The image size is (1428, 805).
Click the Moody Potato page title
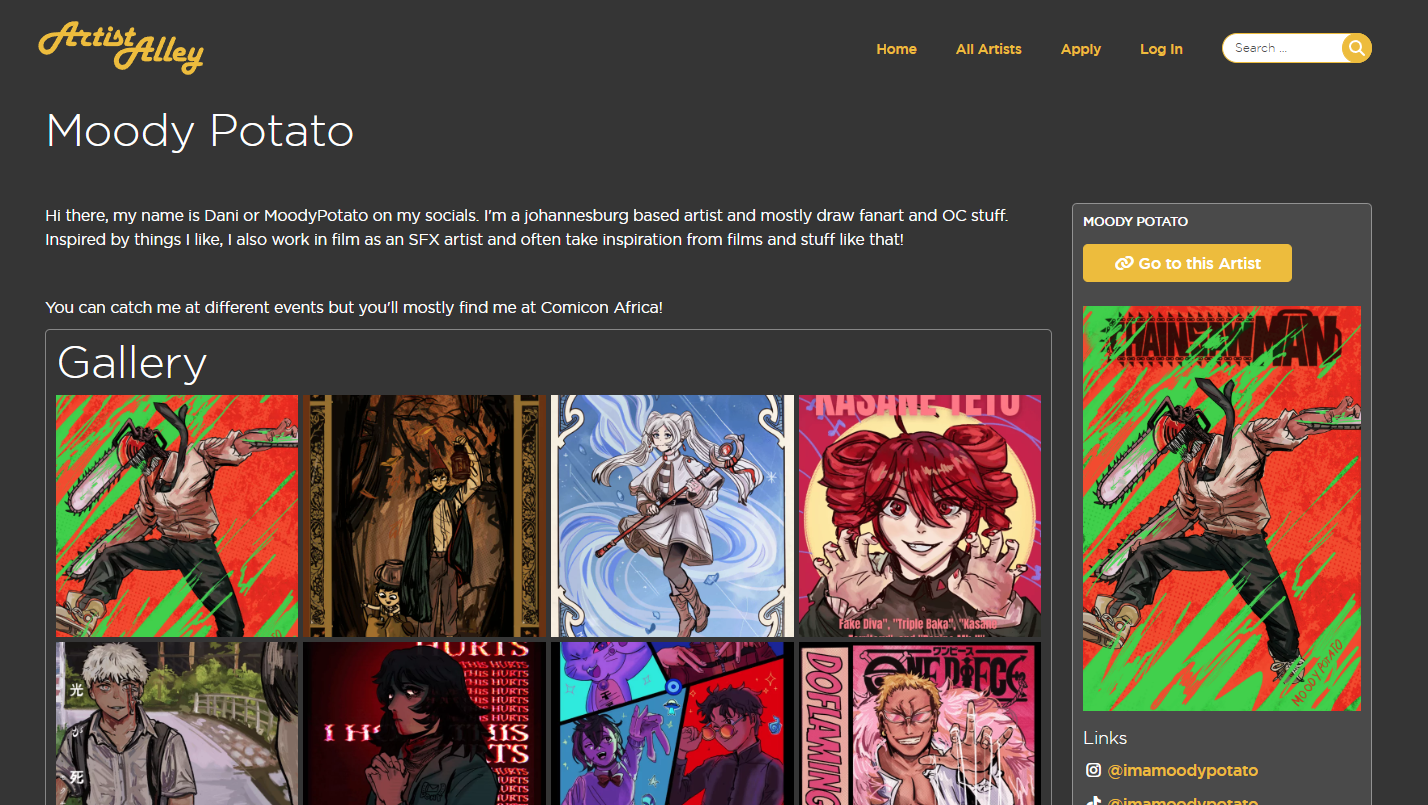click(x=200, y=131)
